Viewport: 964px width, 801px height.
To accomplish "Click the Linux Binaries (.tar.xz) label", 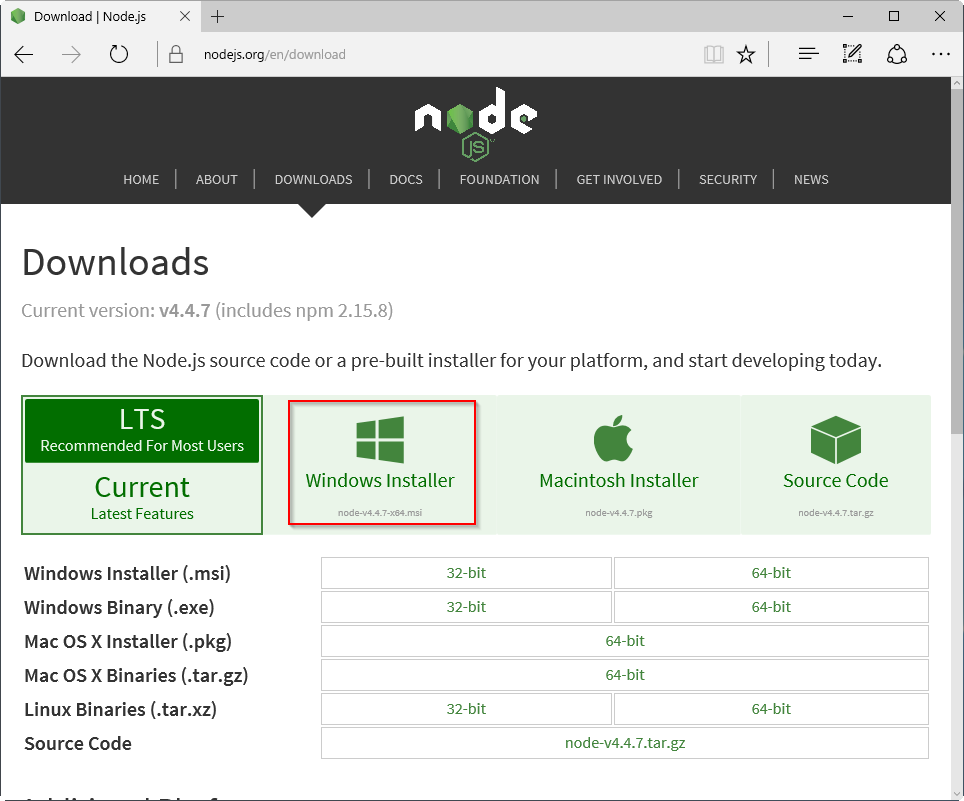I will point(120,709).
